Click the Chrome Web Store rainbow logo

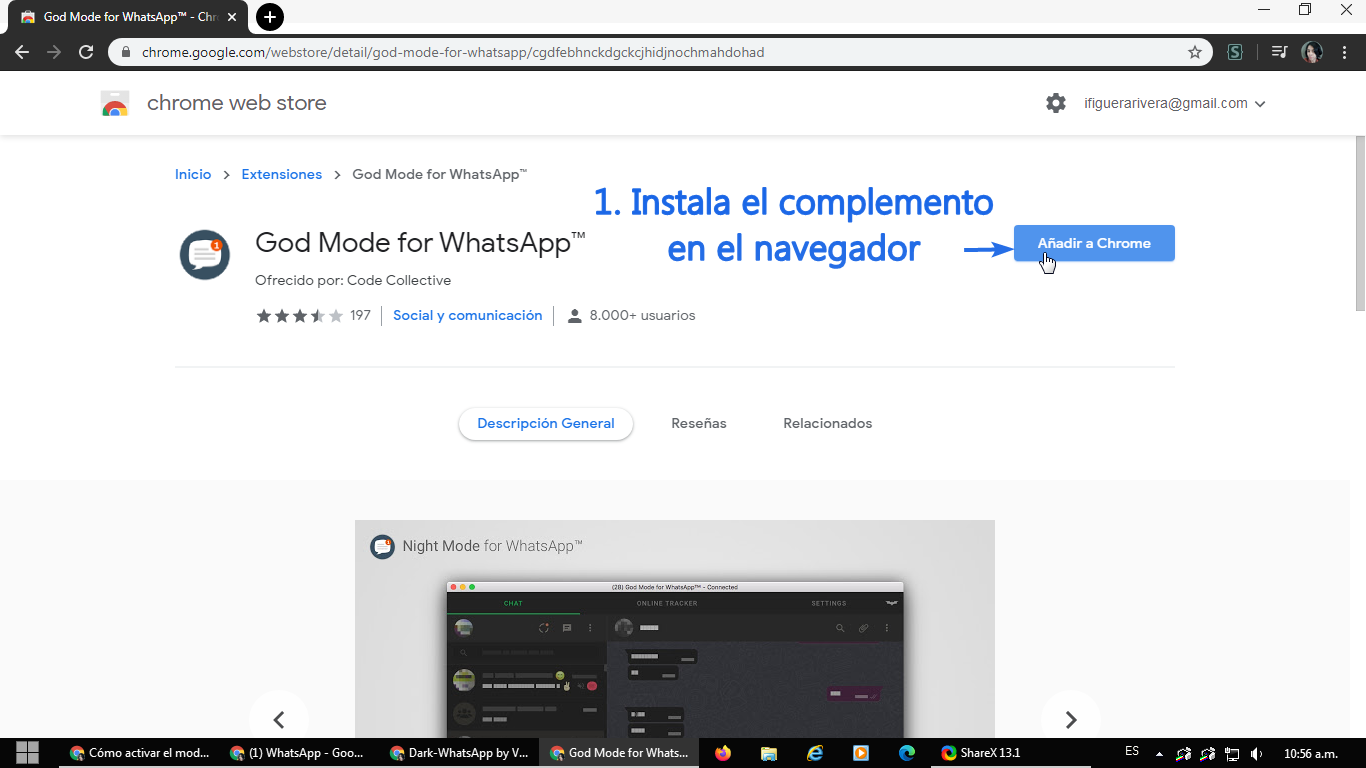[x=115, y=103]
